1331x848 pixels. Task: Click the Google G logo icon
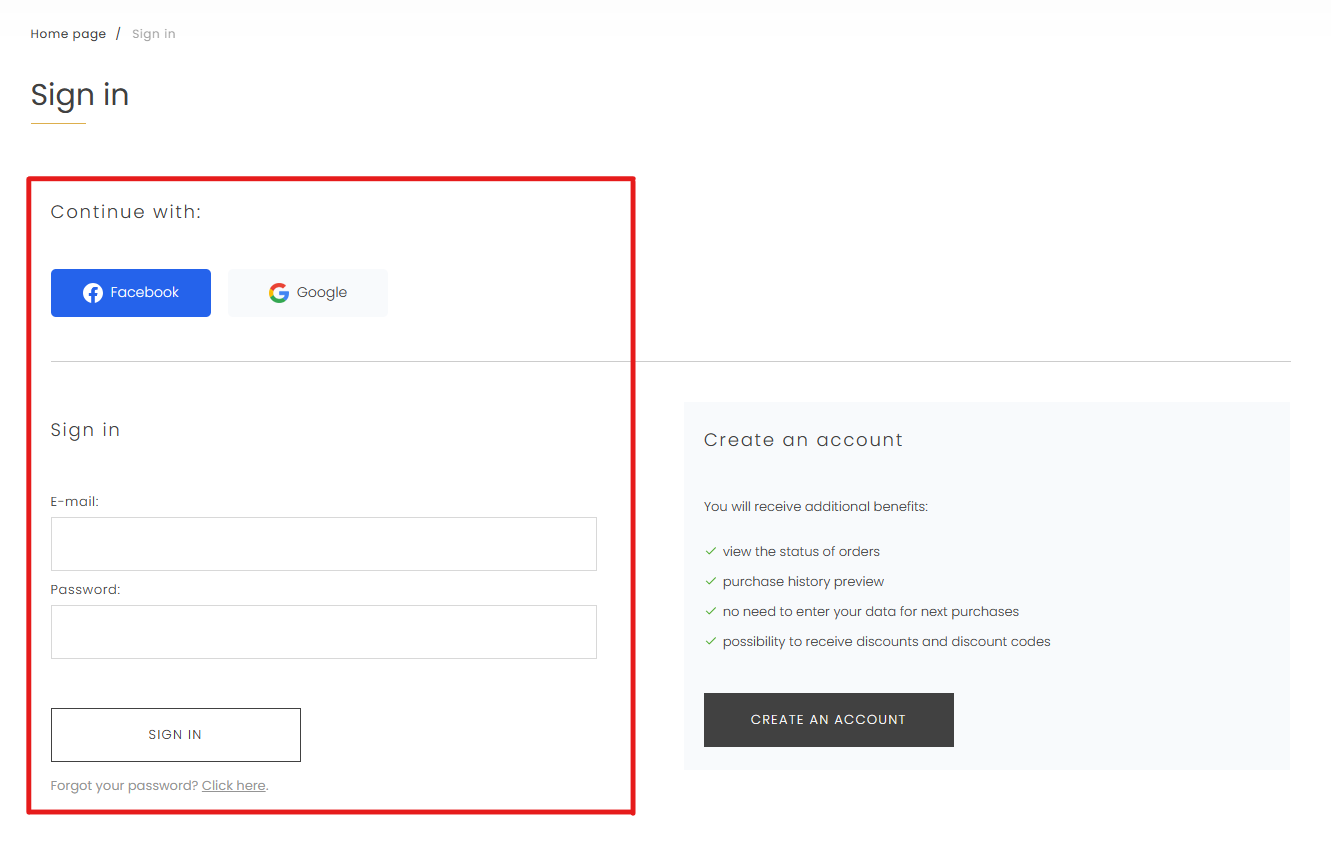click(x=279, y=293)
